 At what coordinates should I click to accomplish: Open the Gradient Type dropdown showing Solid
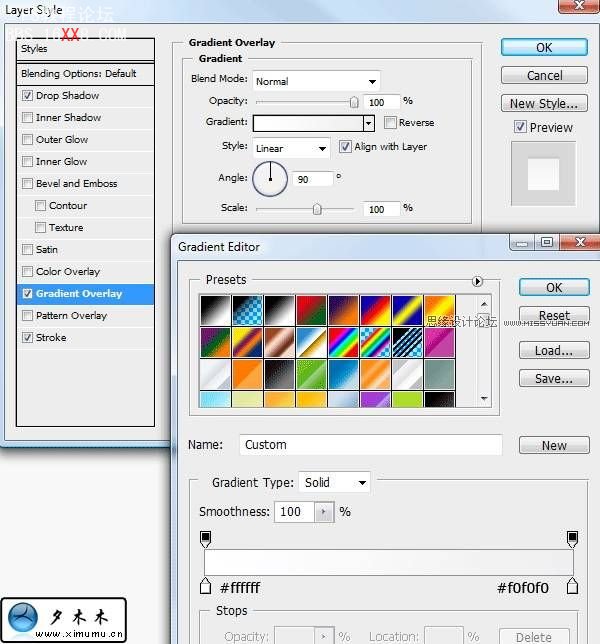pyautogui.click(x=334, y=482)
